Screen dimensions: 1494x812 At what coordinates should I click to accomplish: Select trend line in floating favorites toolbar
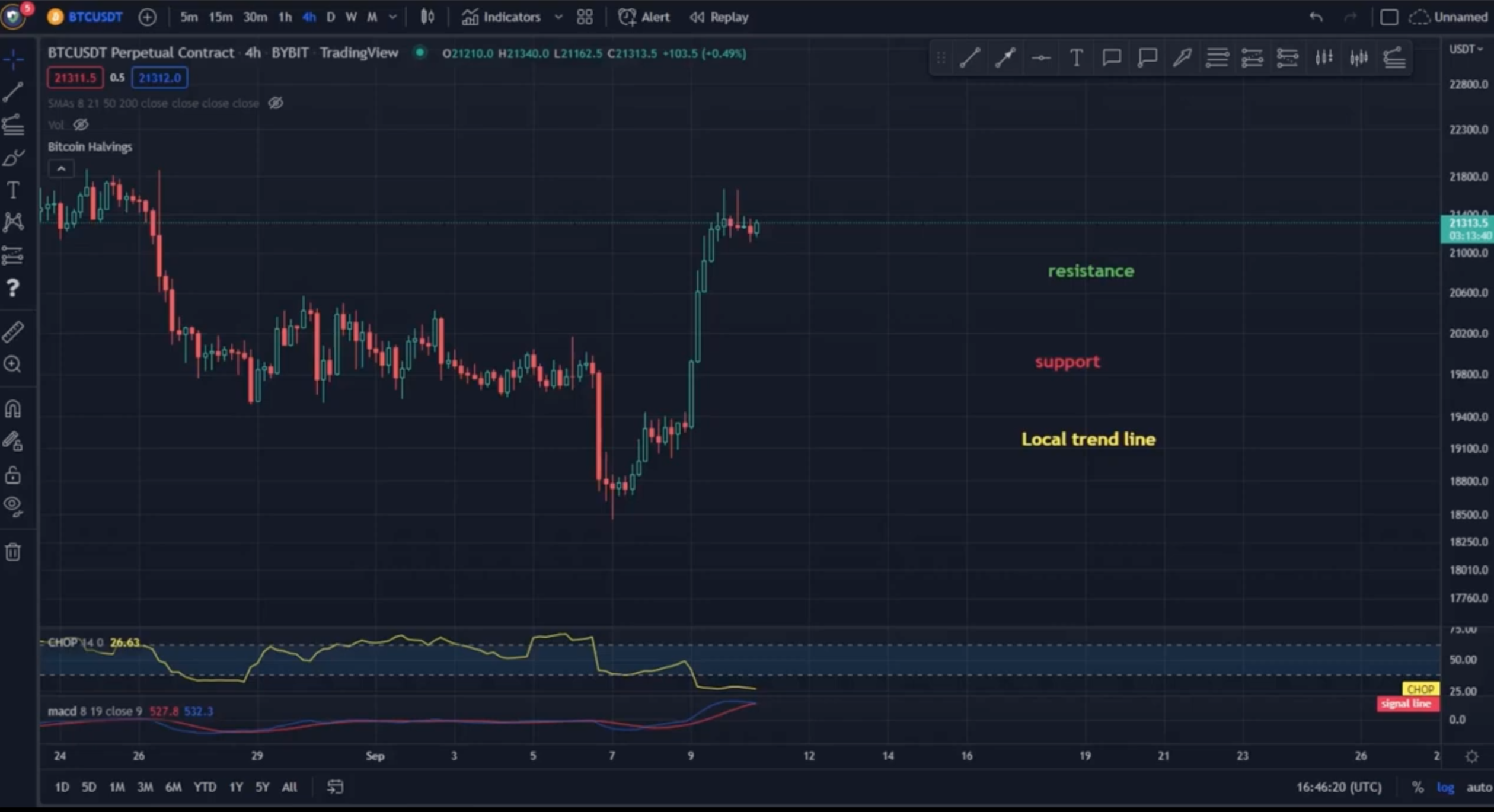970,58
